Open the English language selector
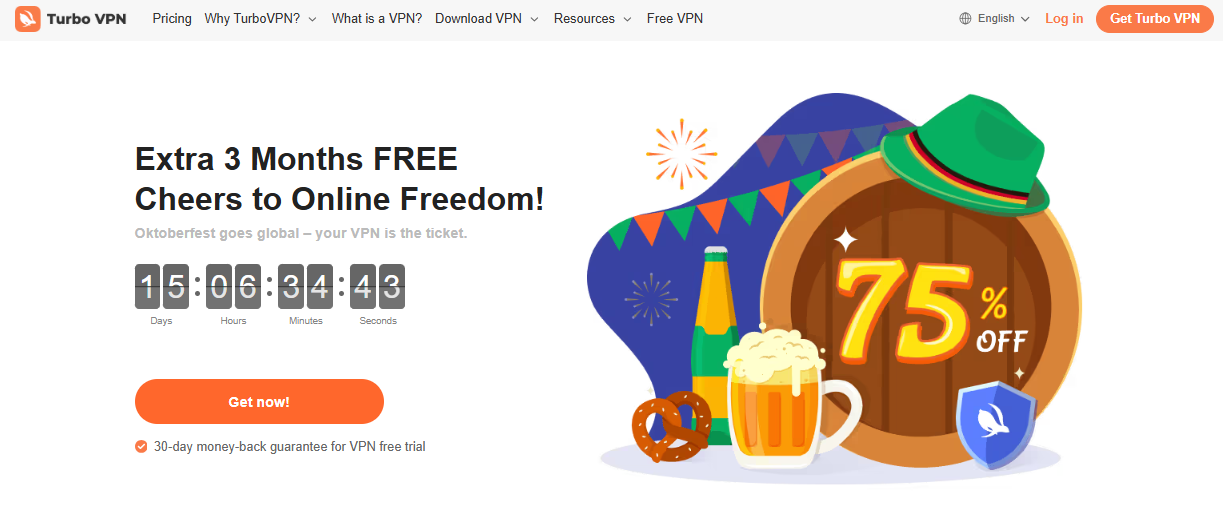Image resolution: width=1223 pixels, height=515 pixels. [994, 19]
